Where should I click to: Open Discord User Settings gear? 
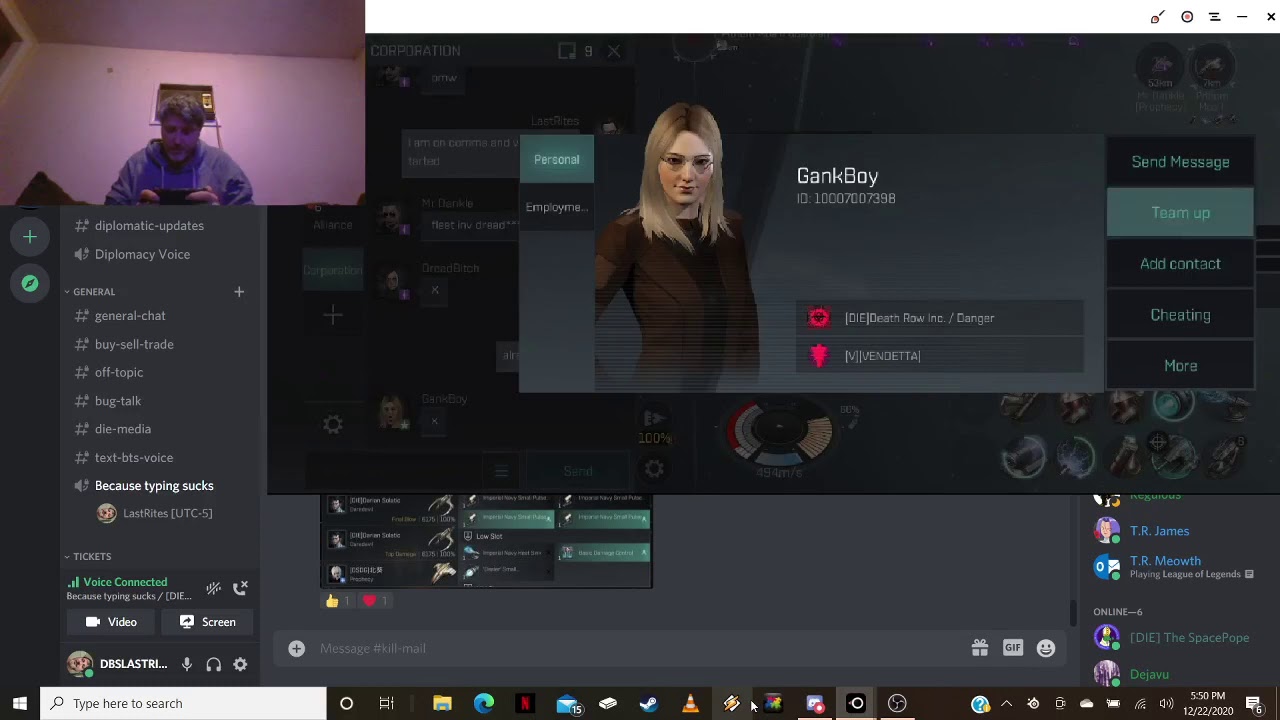(240, 664)
